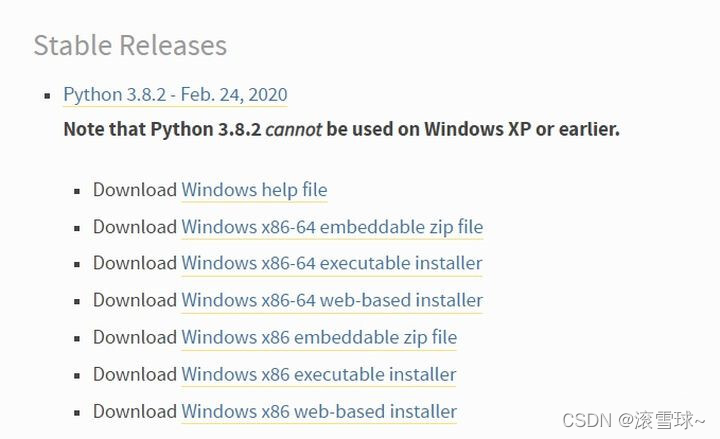Click bullet beside x86 executable installer item
Image resolution: width=720 pixels, height=439 pixels.
click(x=77, y=375)
